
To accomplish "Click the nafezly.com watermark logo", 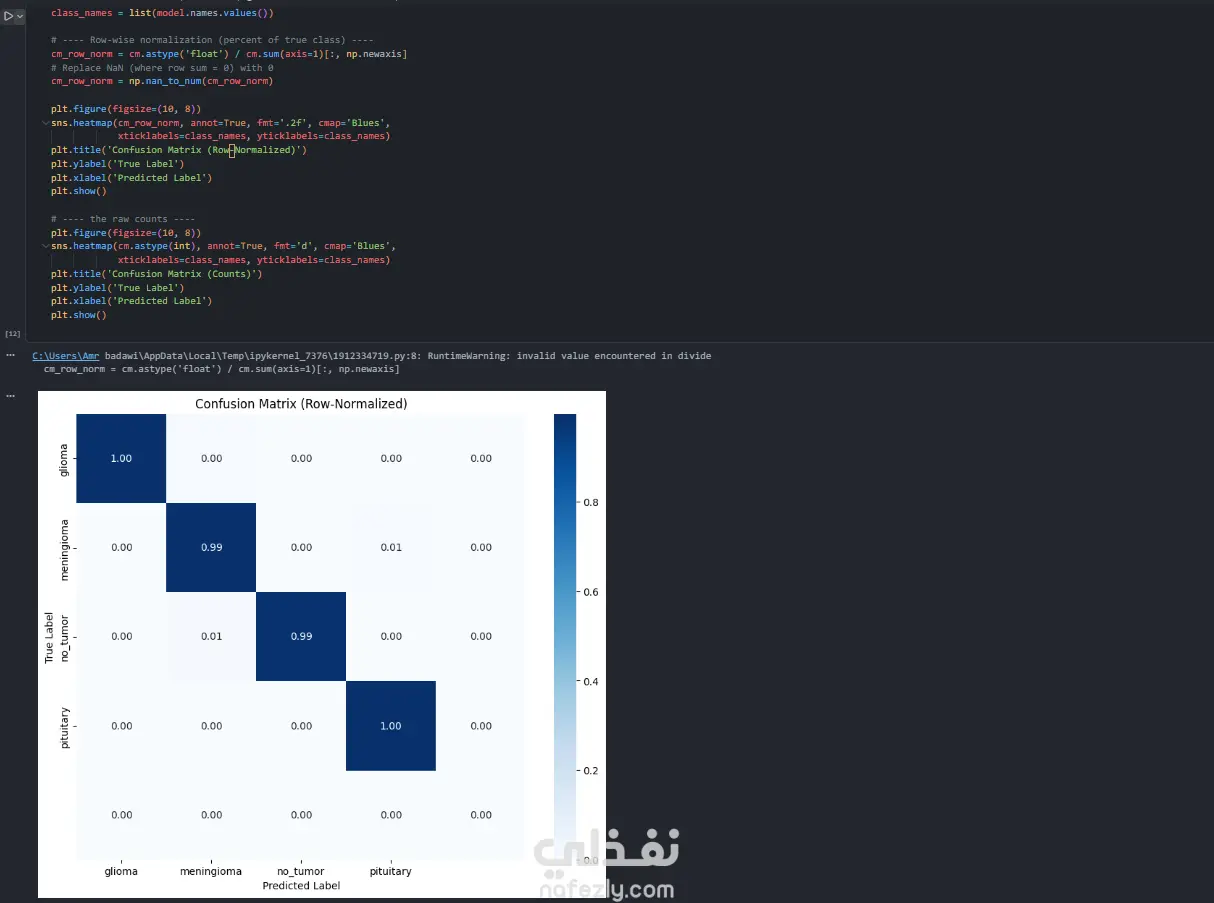I will click(607, 865).
